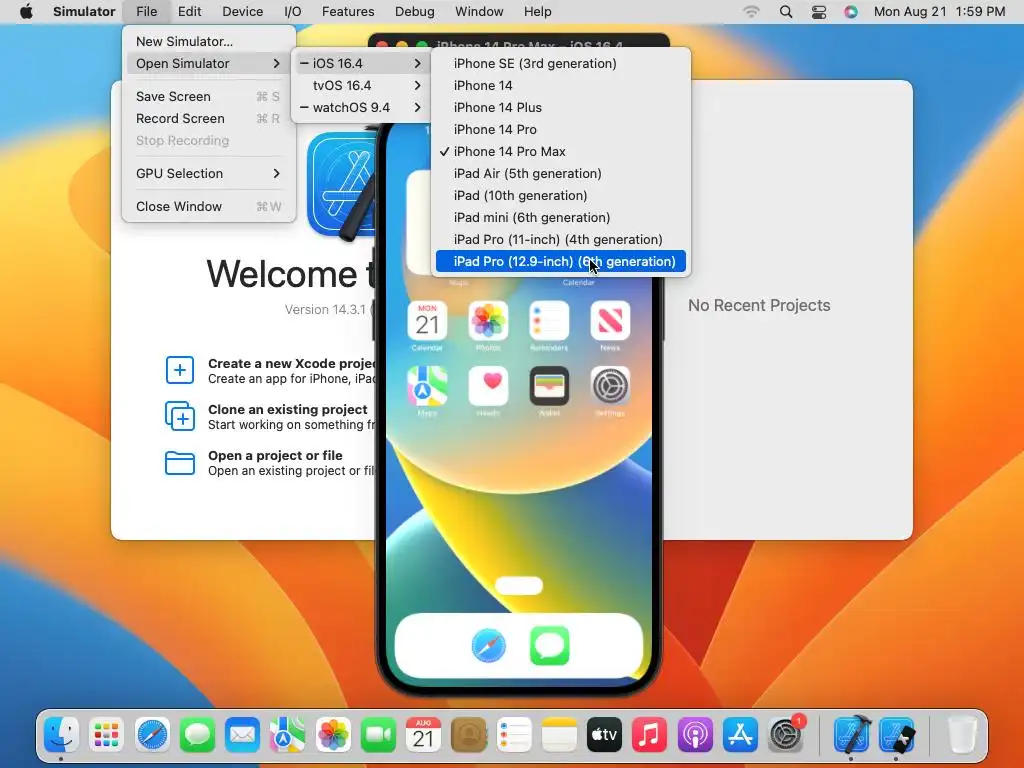Open Launchpad in the Dock
The image size is (1024, 768).
tap(106, 735)
